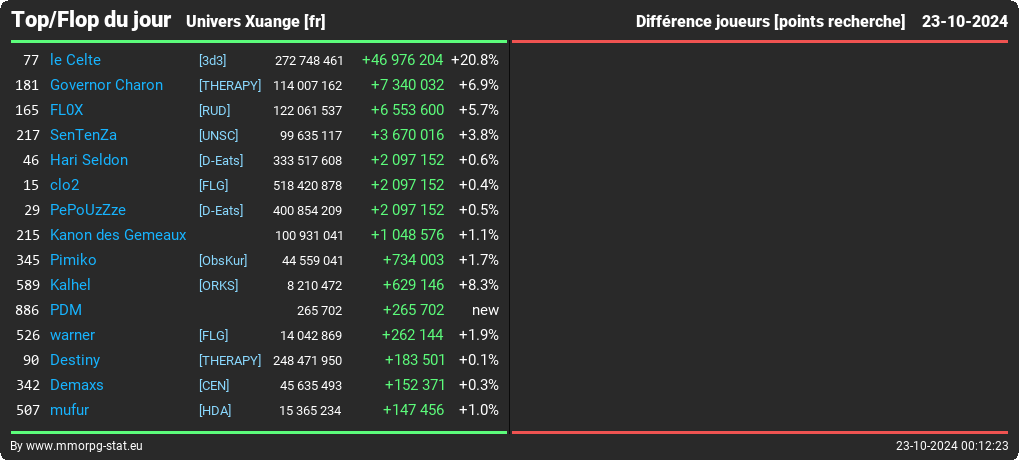Select the Univers Xuange [fr] heading
Screen dimensions: 1019x460
[255, 22]
